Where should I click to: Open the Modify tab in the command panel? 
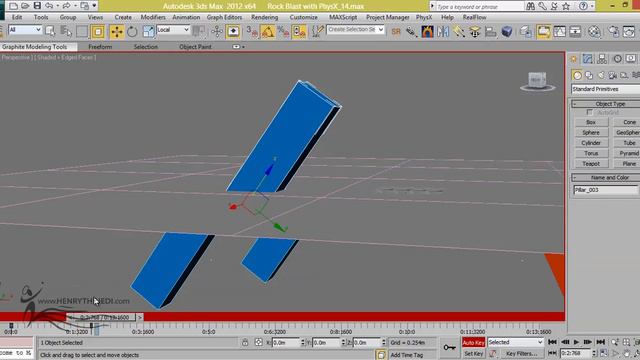click(x=587, y=59)
